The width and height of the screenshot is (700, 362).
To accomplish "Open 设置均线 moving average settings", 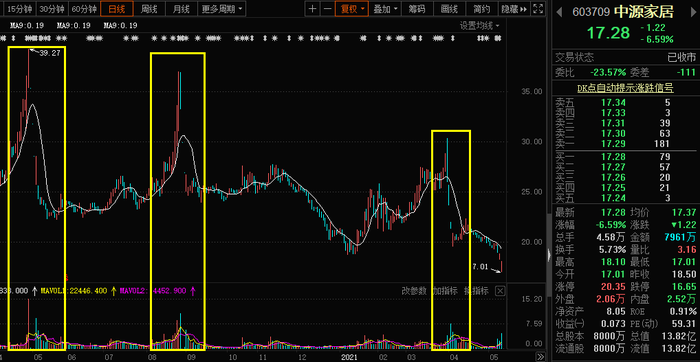I will (x=480, y=26).
